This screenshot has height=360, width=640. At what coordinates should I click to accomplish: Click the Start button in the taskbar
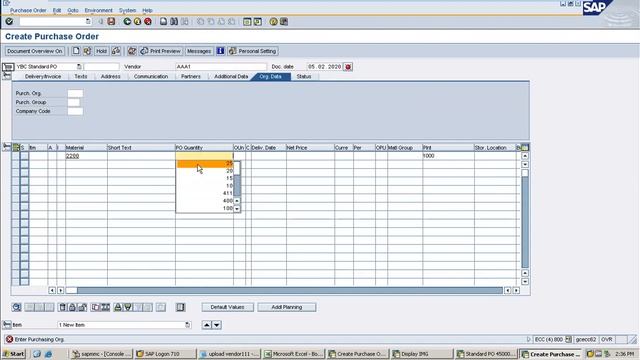tap(14, 354)
